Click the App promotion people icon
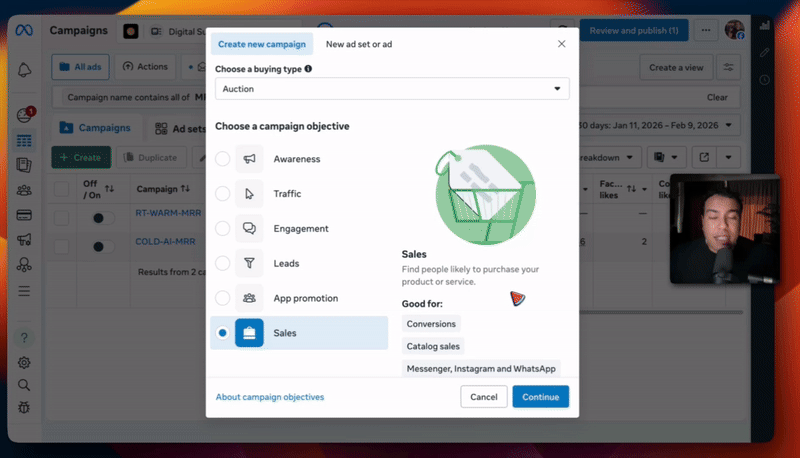The width and height of the screenshot is (800, 458). pos(249,298)
